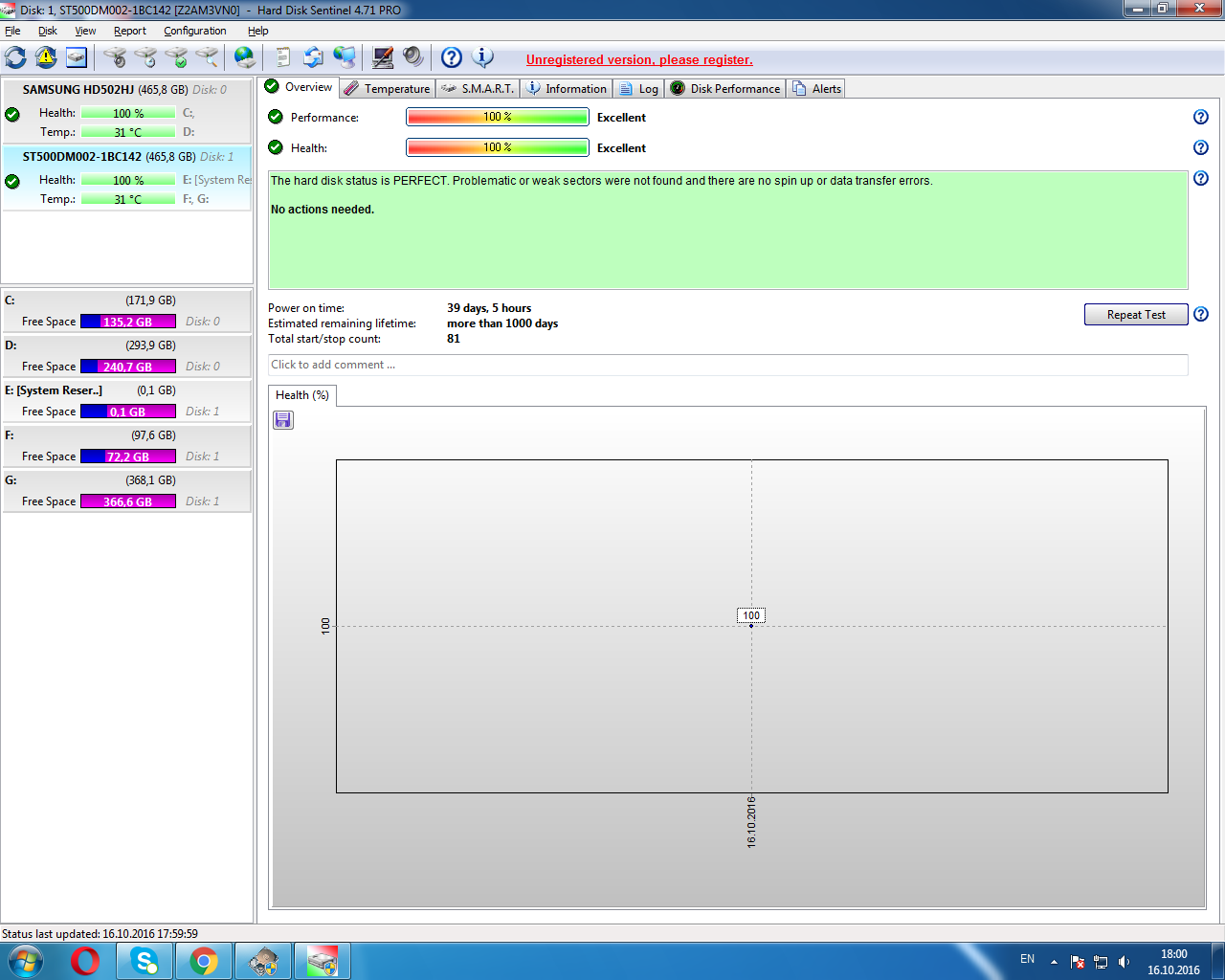Click the blue info bubble toolbar icon

point(482,57)
